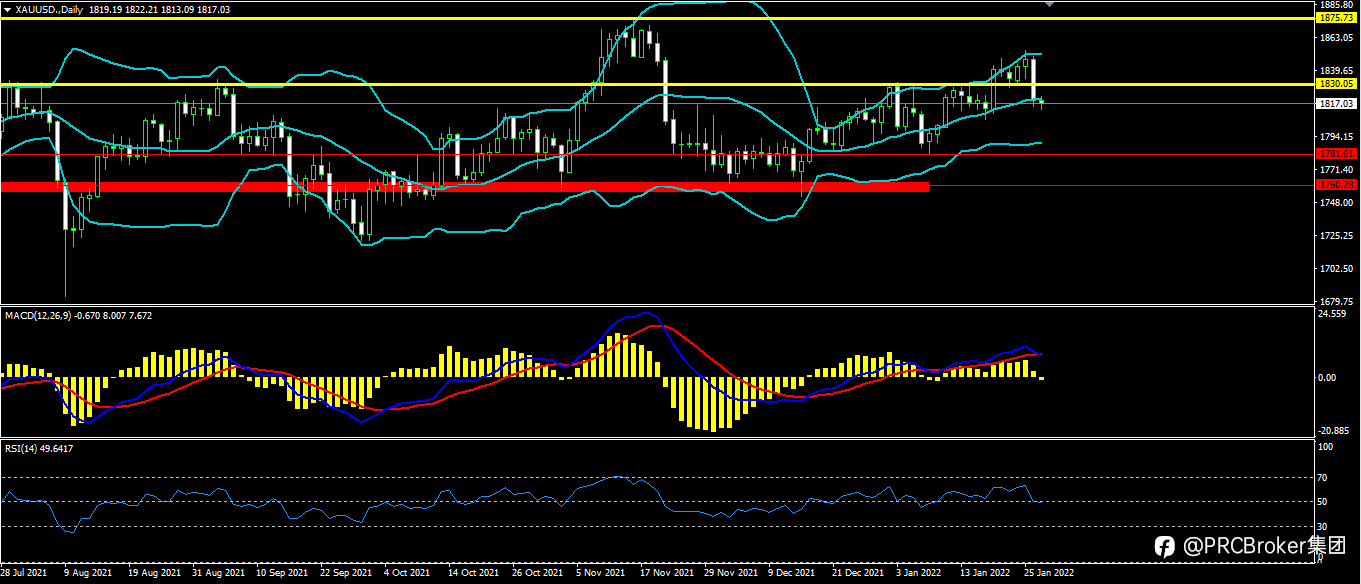Click the '9 Dec 2021' date label
Screen dimensions: 1361x584
(x=791, y=574)
